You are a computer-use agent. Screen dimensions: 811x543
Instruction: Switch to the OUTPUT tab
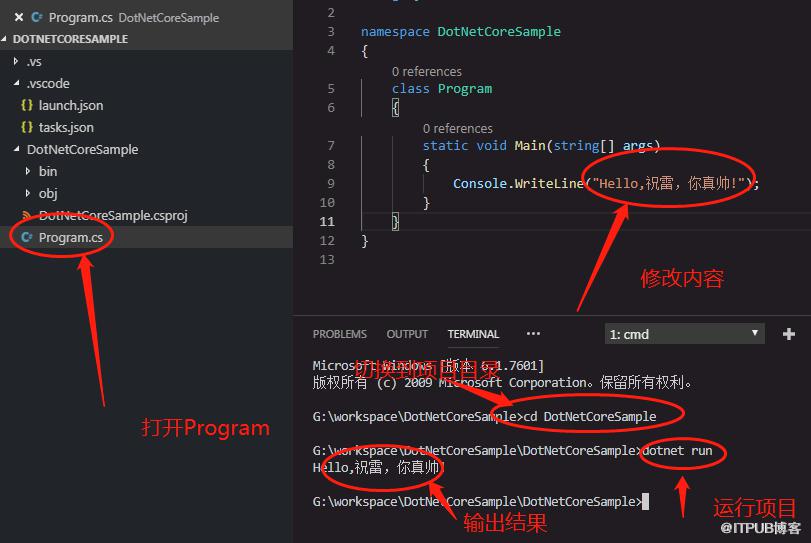407,334
